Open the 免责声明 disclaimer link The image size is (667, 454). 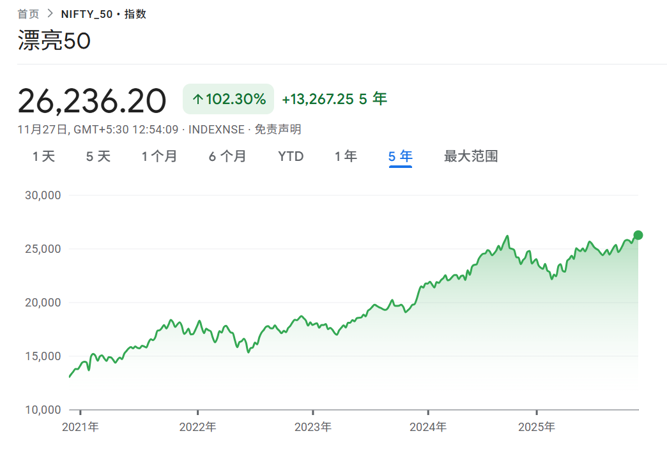pos(277,129)
